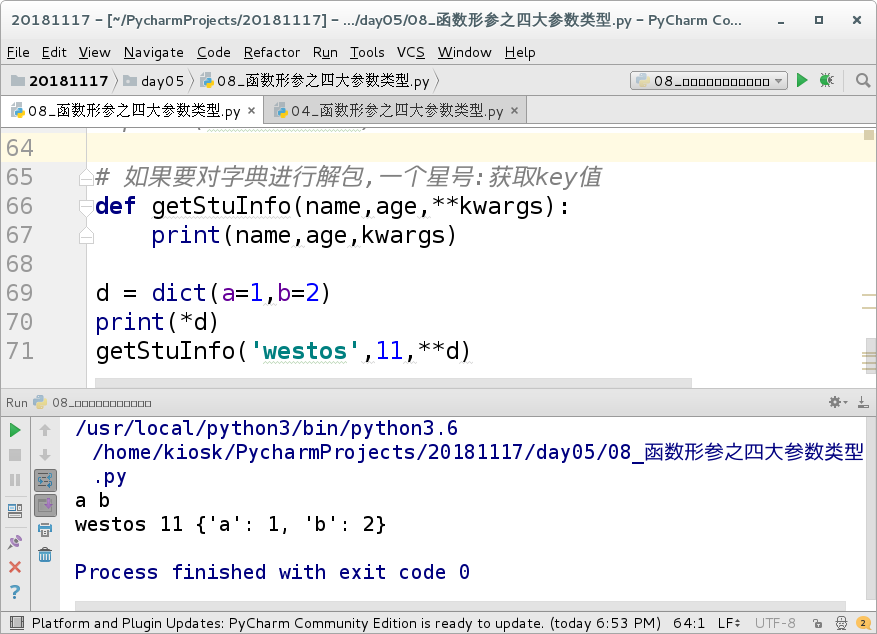
Task: Open the Run panel settings gear
Action: click(x=835, y=402)
